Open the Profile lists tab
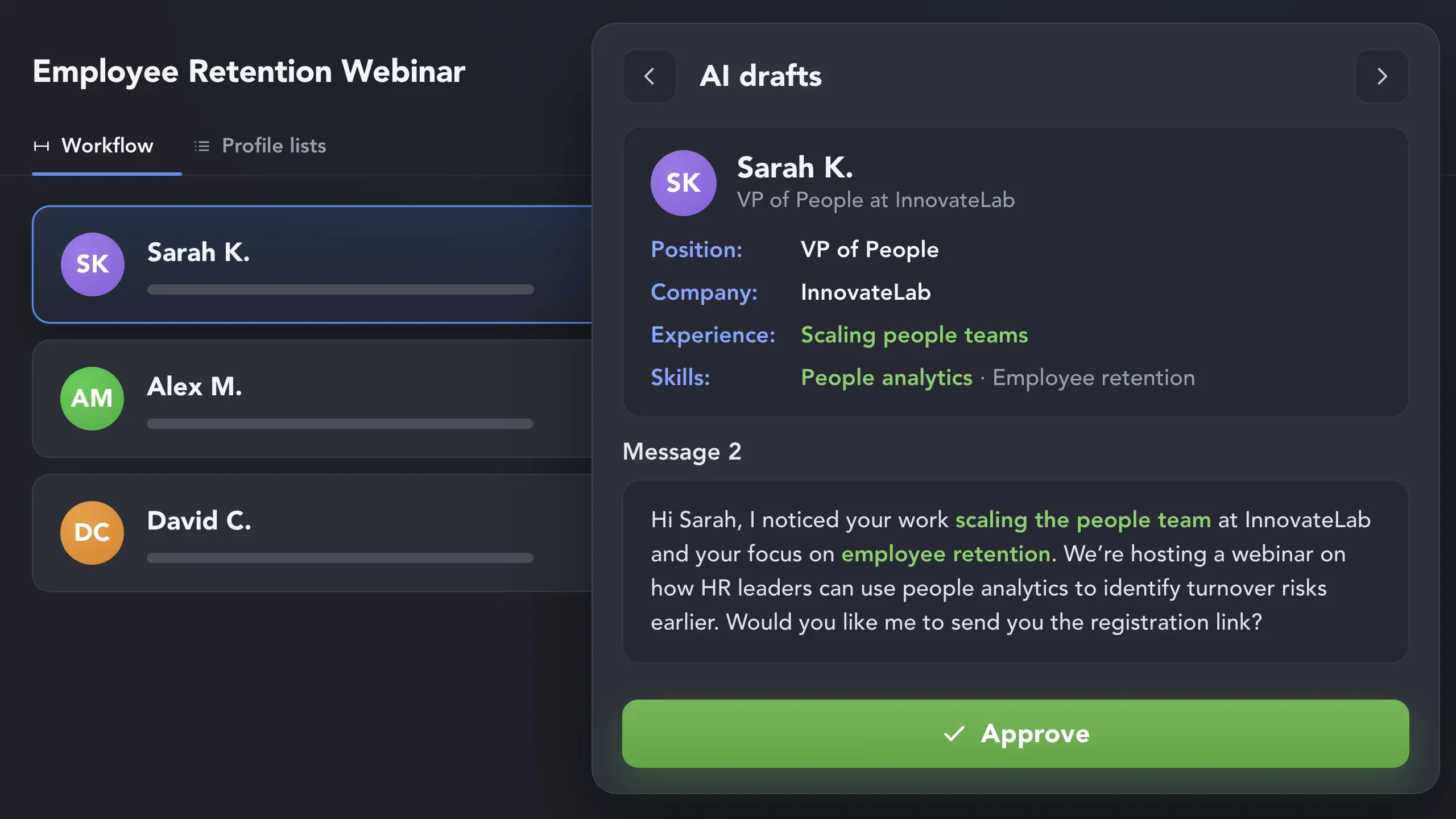The height and width of the screenshot is (819, 1456). tap(260, 146)
